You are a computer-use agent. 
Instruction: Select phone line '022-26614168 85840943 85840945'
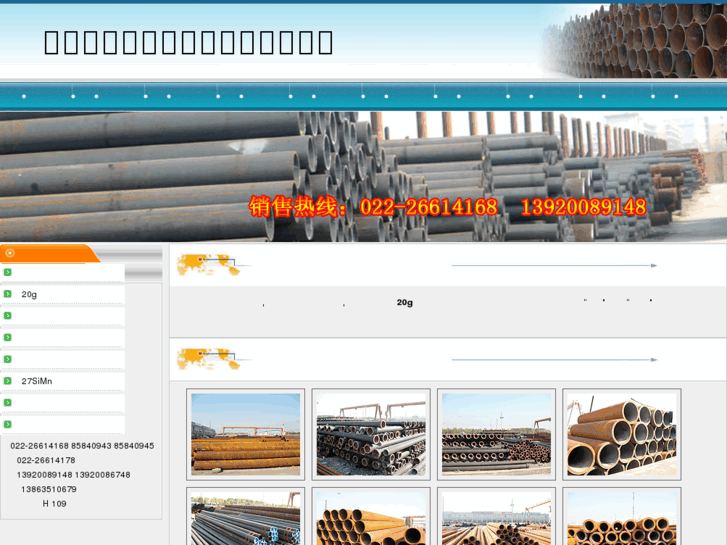pos(82,446)
